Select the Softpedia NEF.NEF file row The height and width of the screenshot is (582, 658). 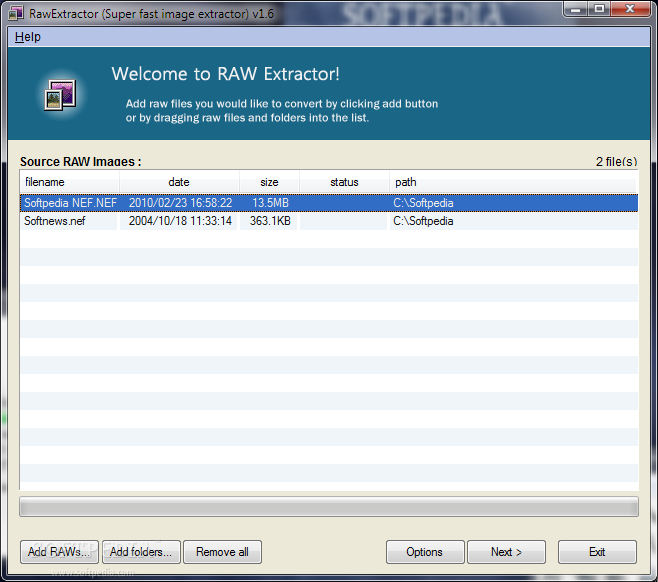(x=329, y=203)
